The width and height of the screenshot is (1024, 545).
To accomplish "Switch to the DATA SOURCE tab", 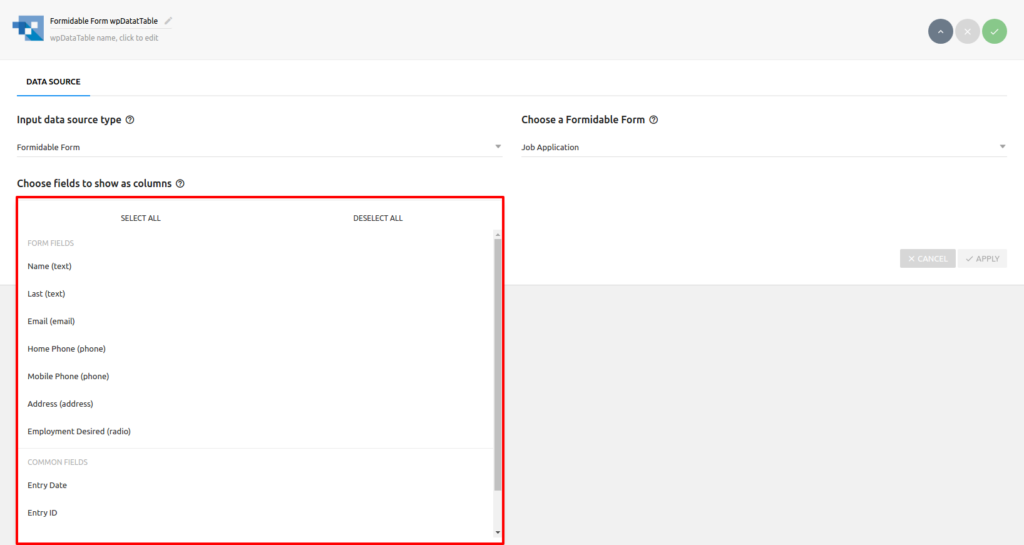I will point(54,82).
